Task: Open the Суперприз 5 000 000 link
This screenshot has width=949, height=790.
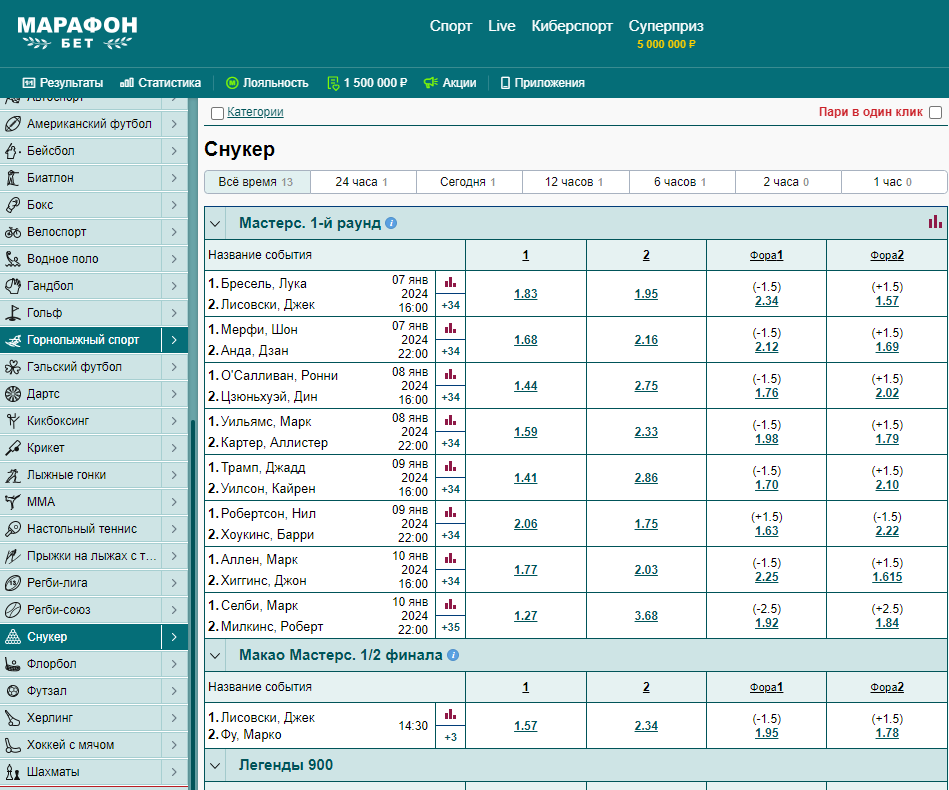Action: tap(666, 34)
